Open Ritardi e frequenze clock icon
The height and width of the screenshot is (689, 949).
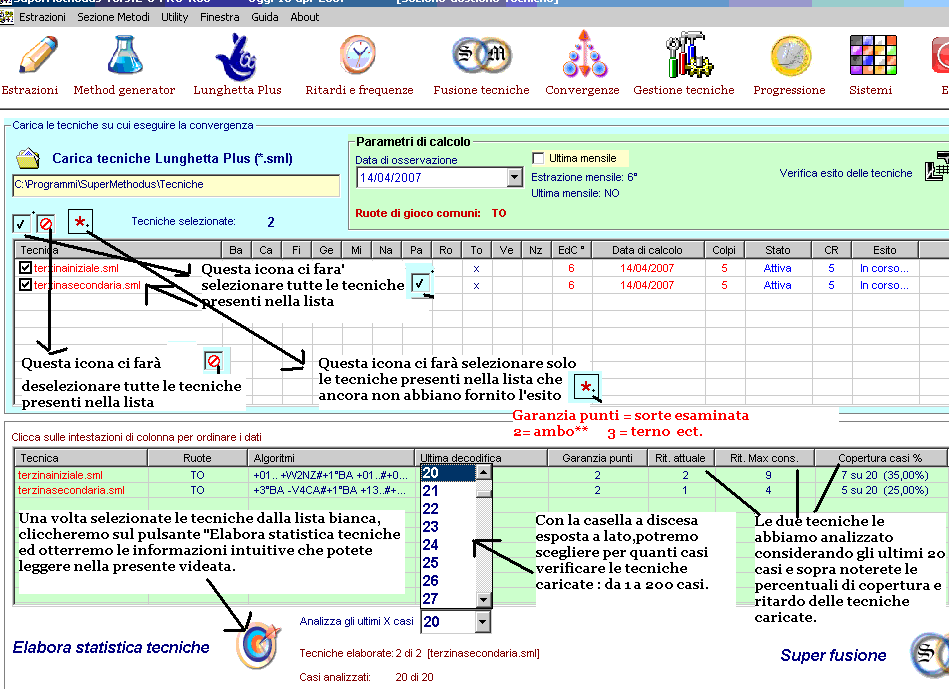pos(358,54)
